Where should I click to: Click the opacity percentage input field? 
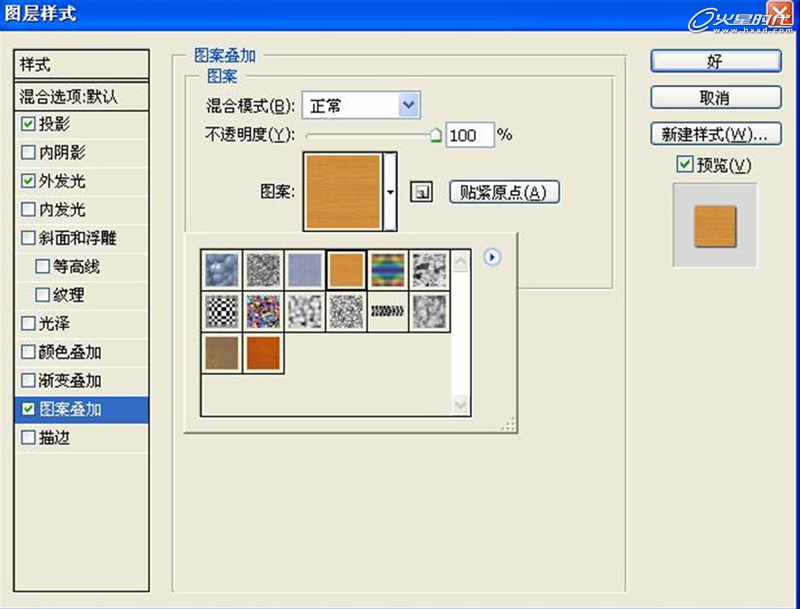click(470, 135)
